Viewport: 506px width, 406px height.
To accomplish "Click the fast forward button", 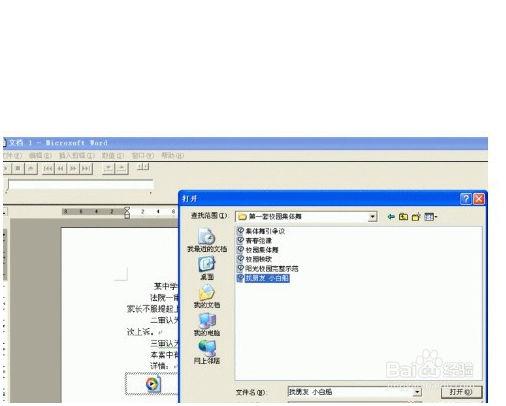I will (73, 169).
